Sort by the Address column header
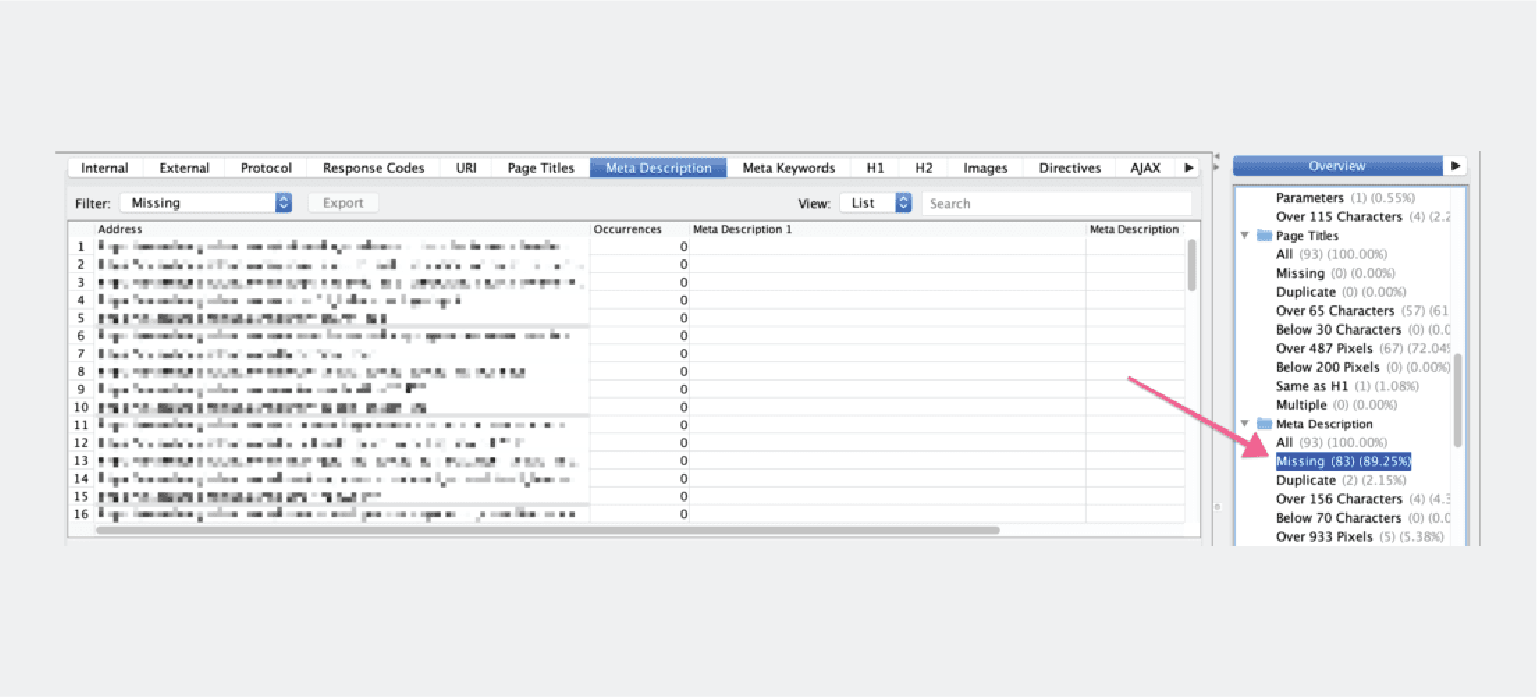Screen dimensions: 1537x697 343,229
